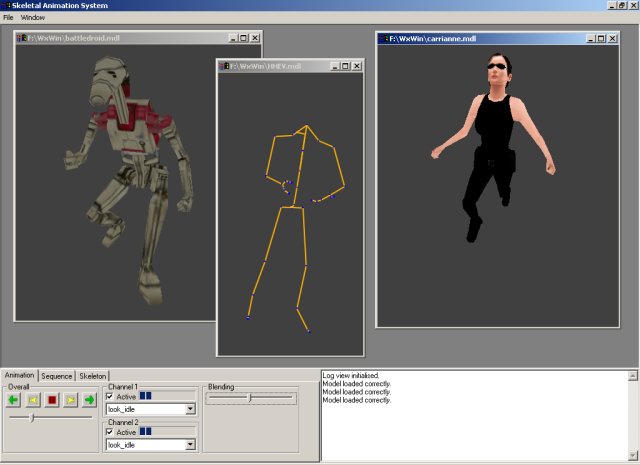The width and height of the screenshot is (640, 465).
Task: Minimize the battledroid.mdl window
Action: tap(233, 38)
